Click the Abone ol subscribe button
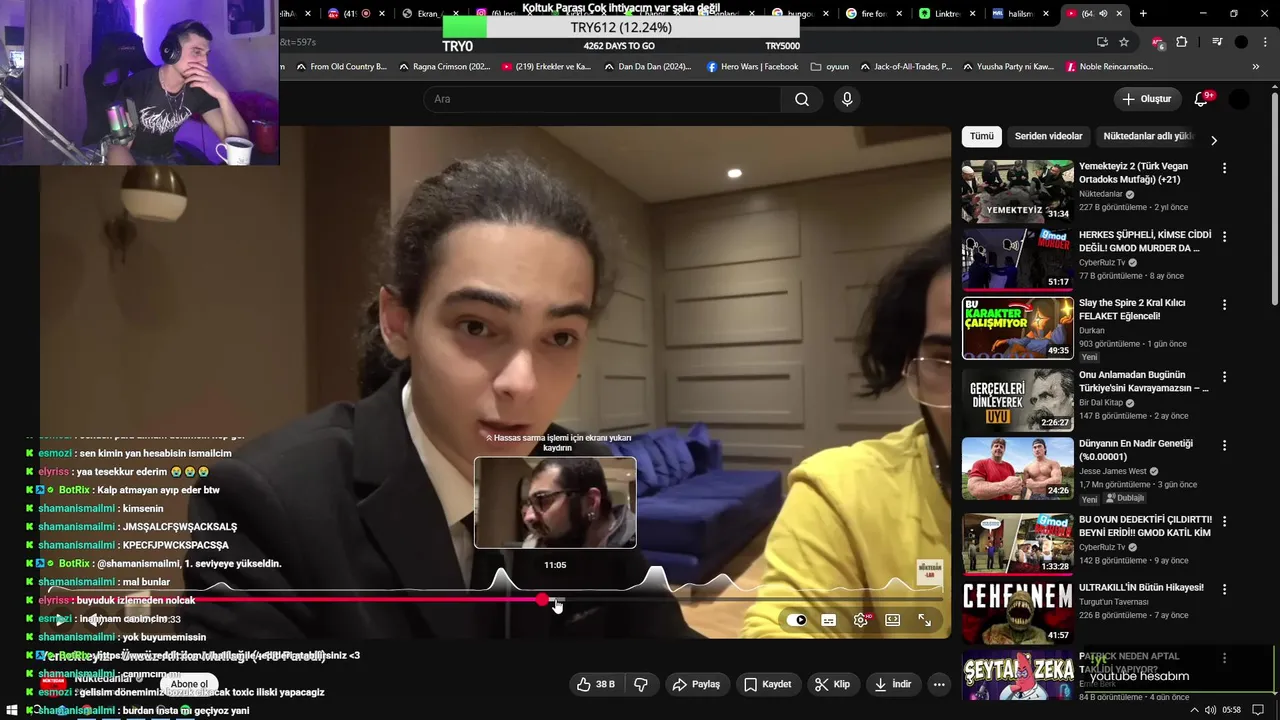1280x720 pixels. coord(189,684)
